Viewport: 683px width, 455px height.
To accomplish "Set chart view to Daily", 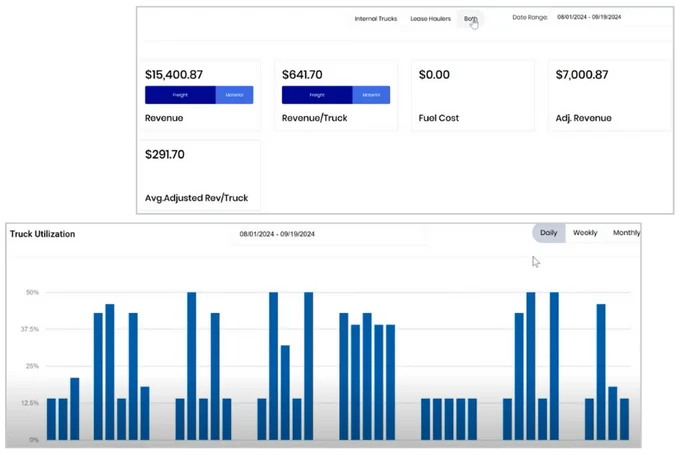I will click(548, 233).
